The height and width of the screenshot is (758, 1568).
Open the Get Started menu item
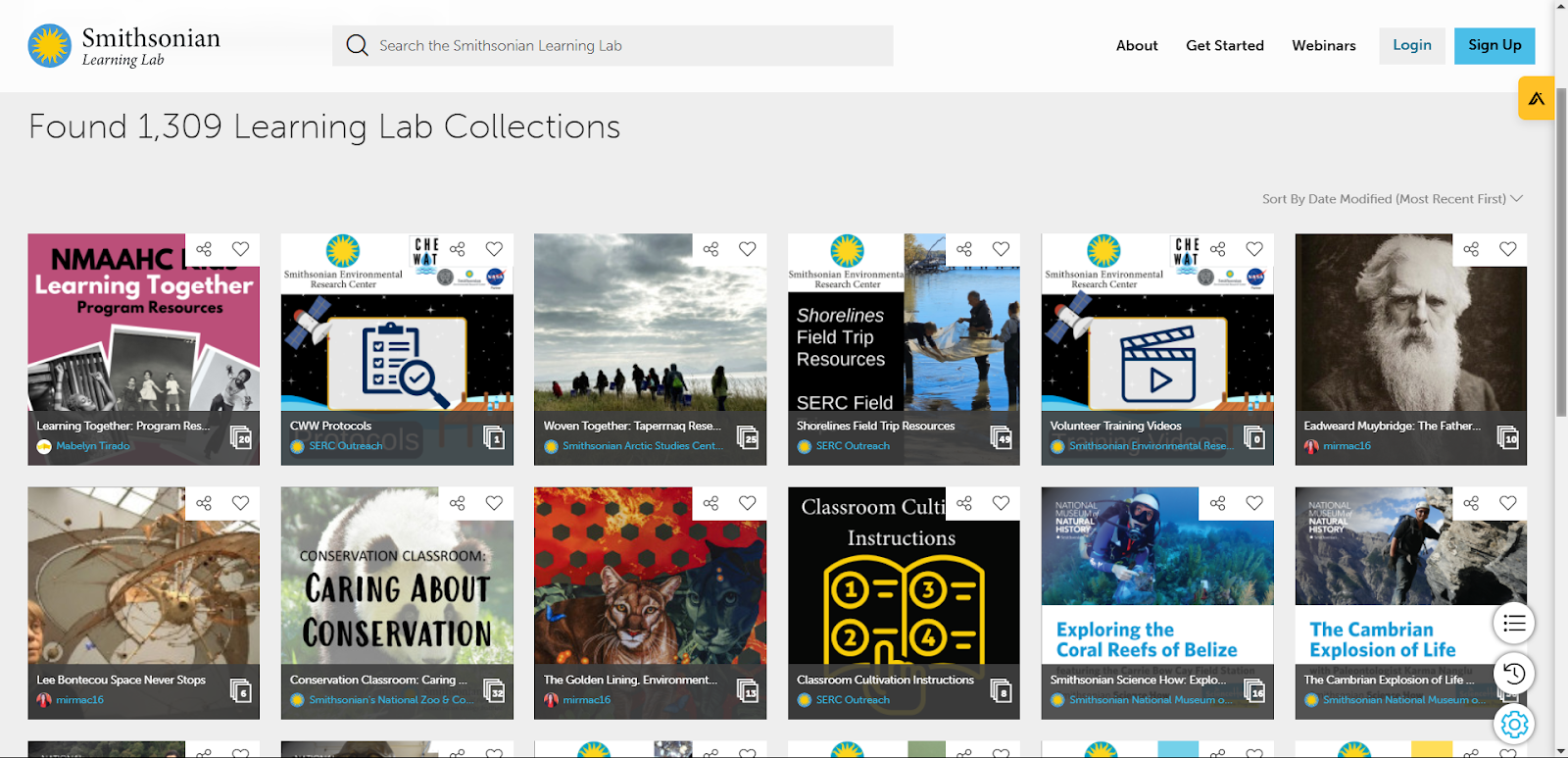click(x=1225, y=46)
